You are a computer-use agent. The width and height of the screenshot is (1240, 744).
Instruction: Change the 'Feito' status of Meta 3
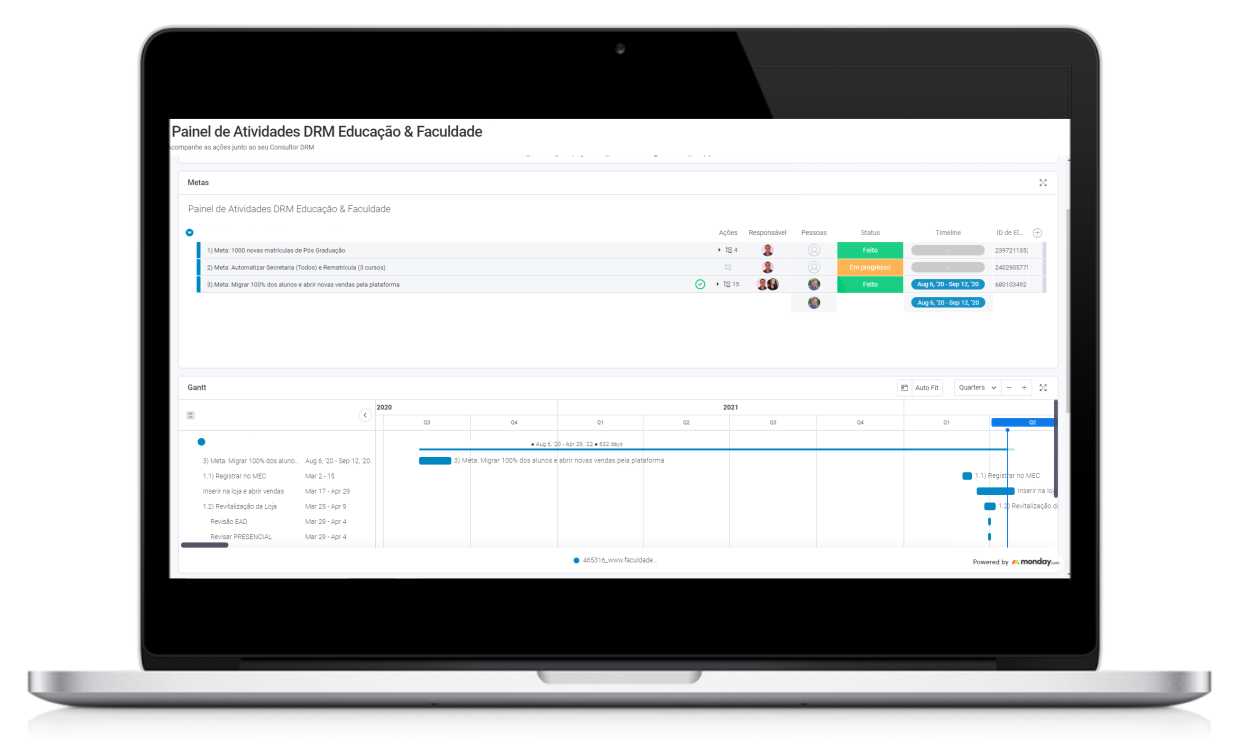pyautogui.click(x=870, y=284)
